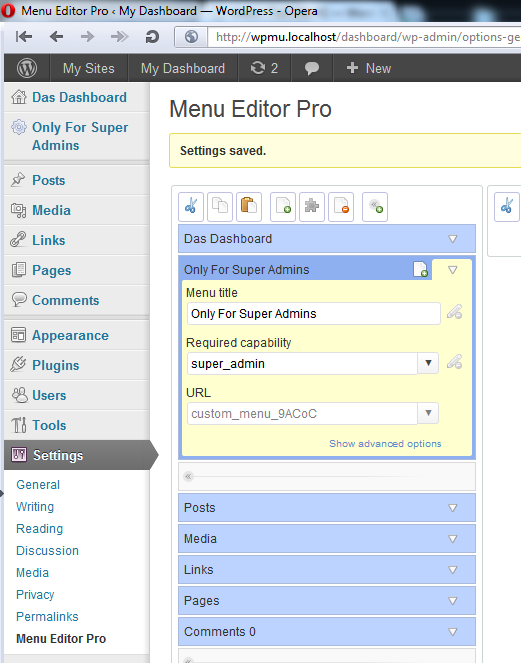Click the Opera rewind button

(x=24, y=37)
